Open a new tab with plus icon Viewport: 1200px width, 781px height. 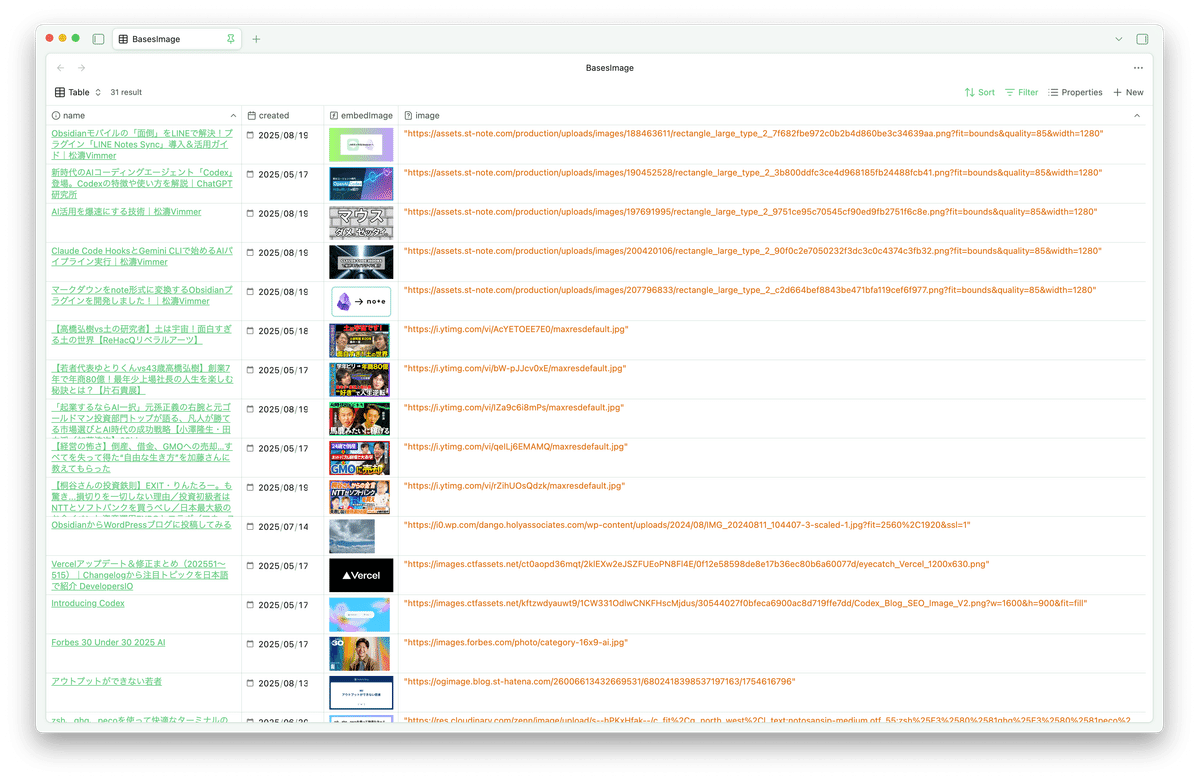click(x=256, y=39)
